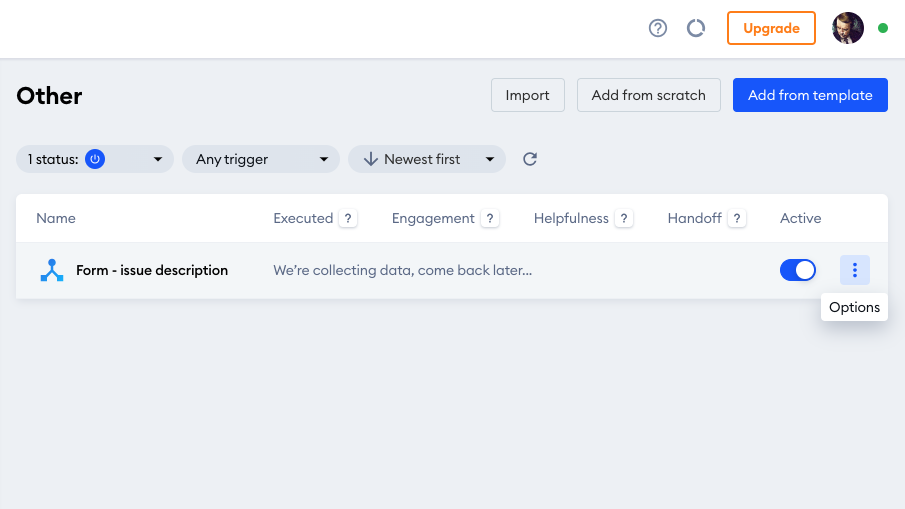The image size is (905, 509).
Task: Click Add from template button
Action: point(810,95)
